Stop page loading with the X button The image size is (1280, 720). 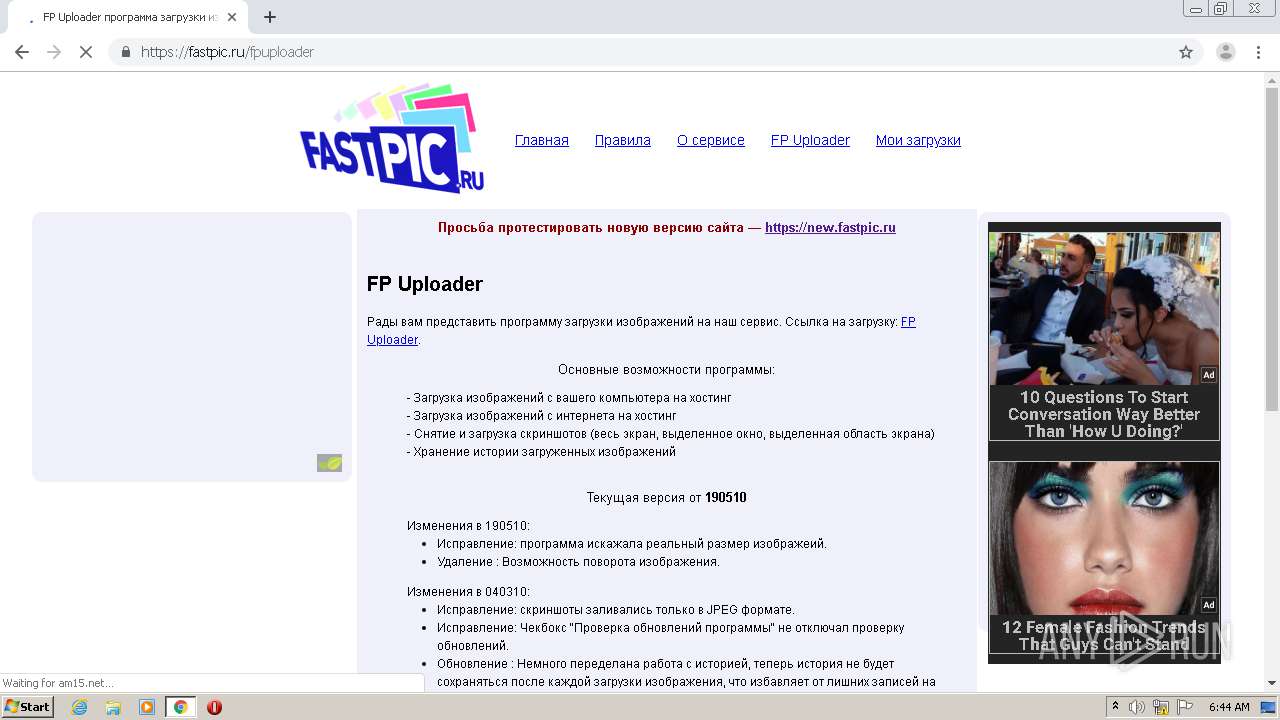pos(86,52)
